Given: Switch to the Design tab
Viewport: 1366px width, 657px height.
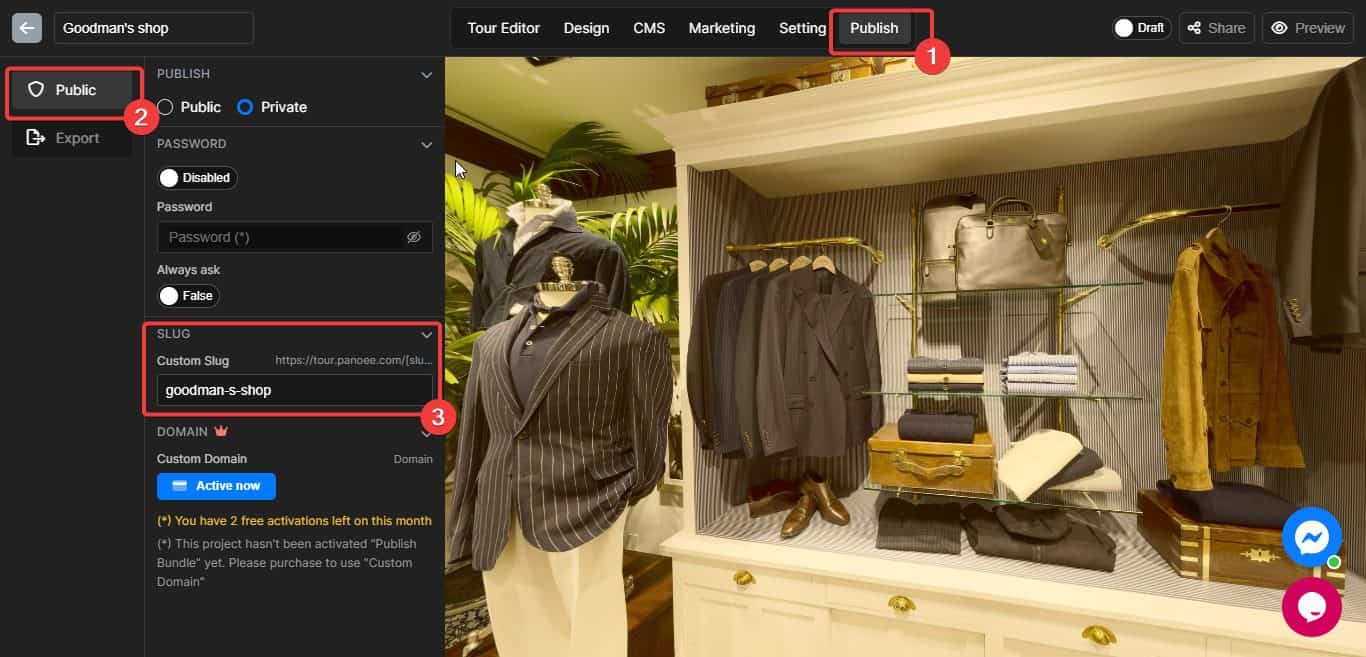Looking at the screenshot, I should [586, 28].
